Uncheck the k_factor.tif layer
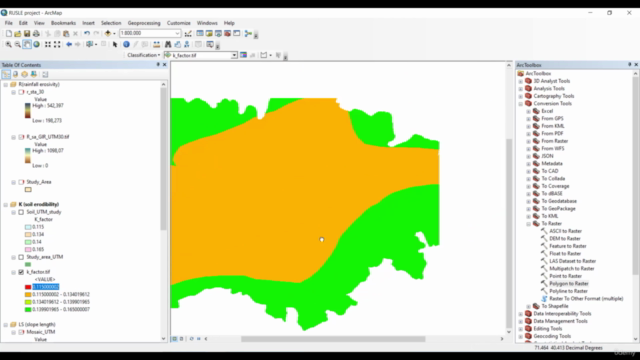The width and height of the screenshot is (640, 360). [21, 272]
